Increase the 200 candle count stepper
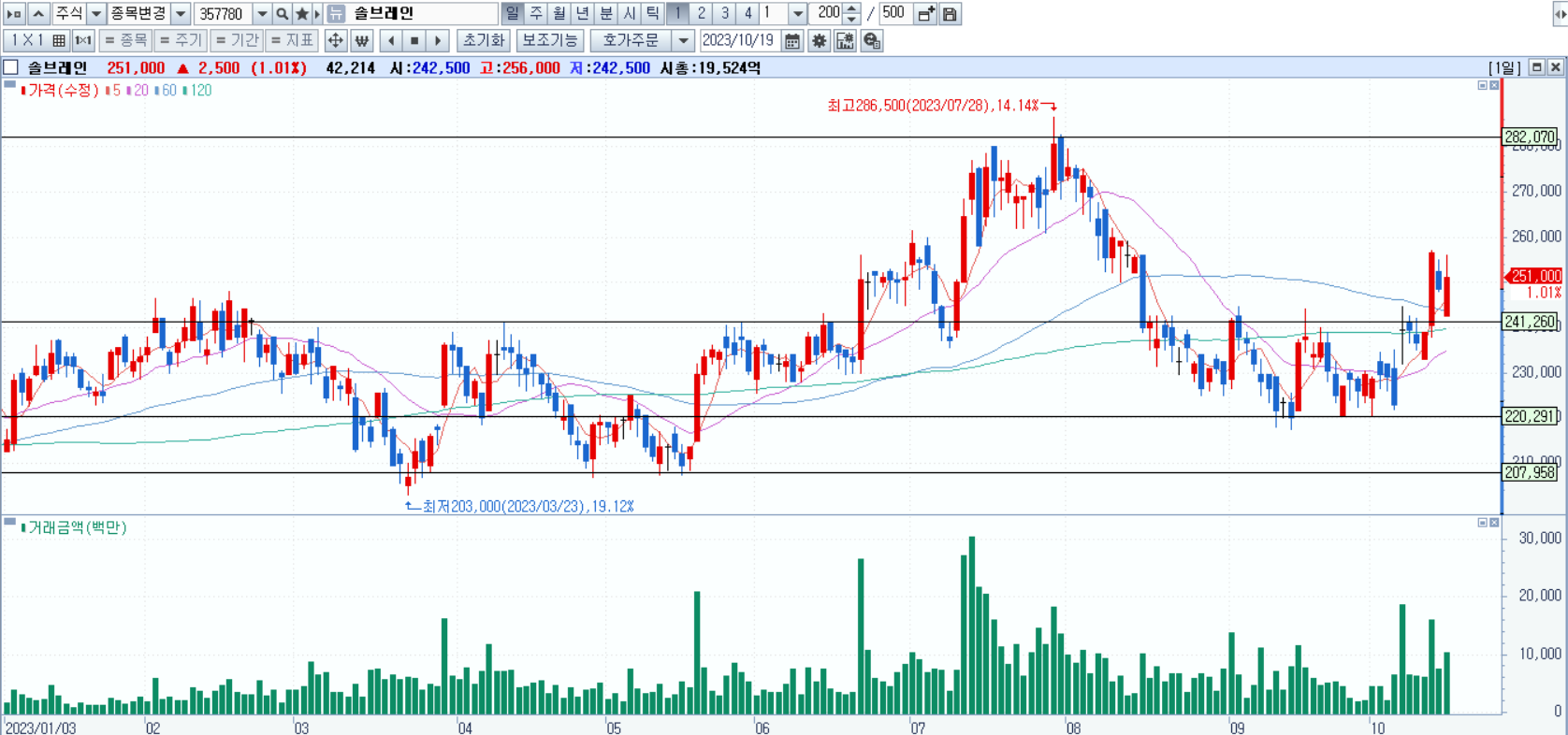 [x=852, y=8]
